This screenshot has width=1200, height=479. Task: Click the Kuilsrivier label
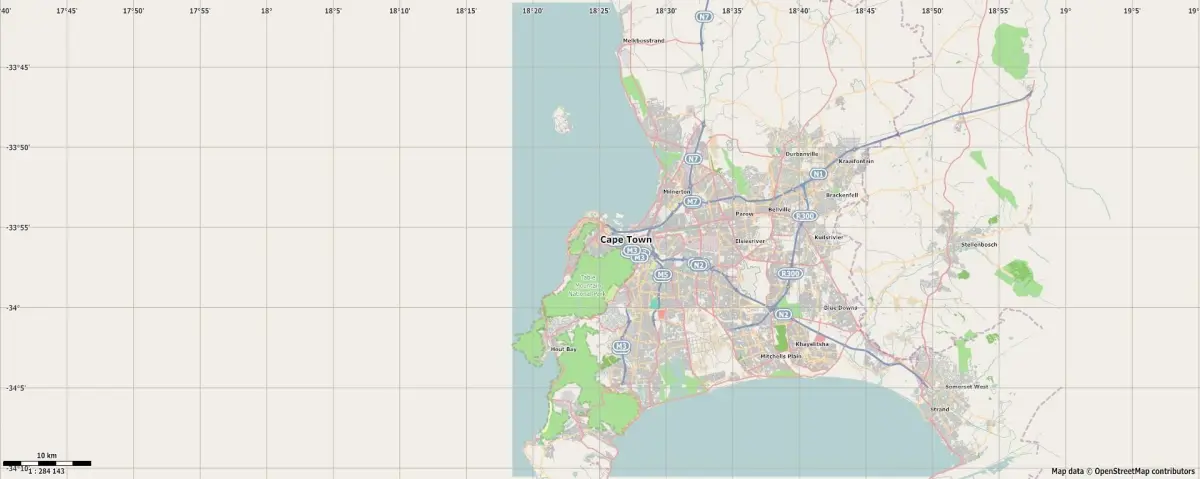(830, 237)
